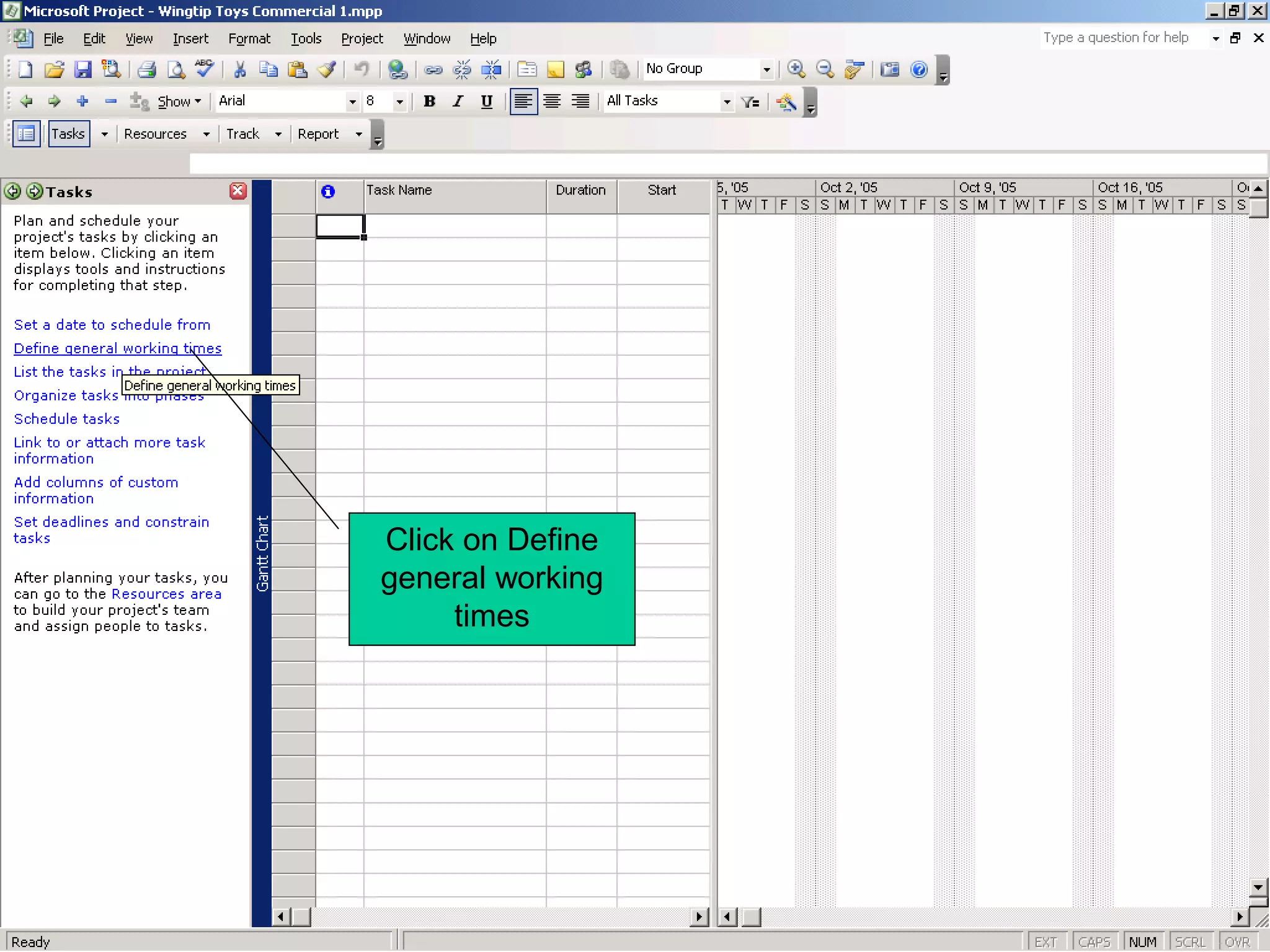This screenshot has height=952, width=1270.
Task: Click Set a date to schedule from link
Action: 112,325
